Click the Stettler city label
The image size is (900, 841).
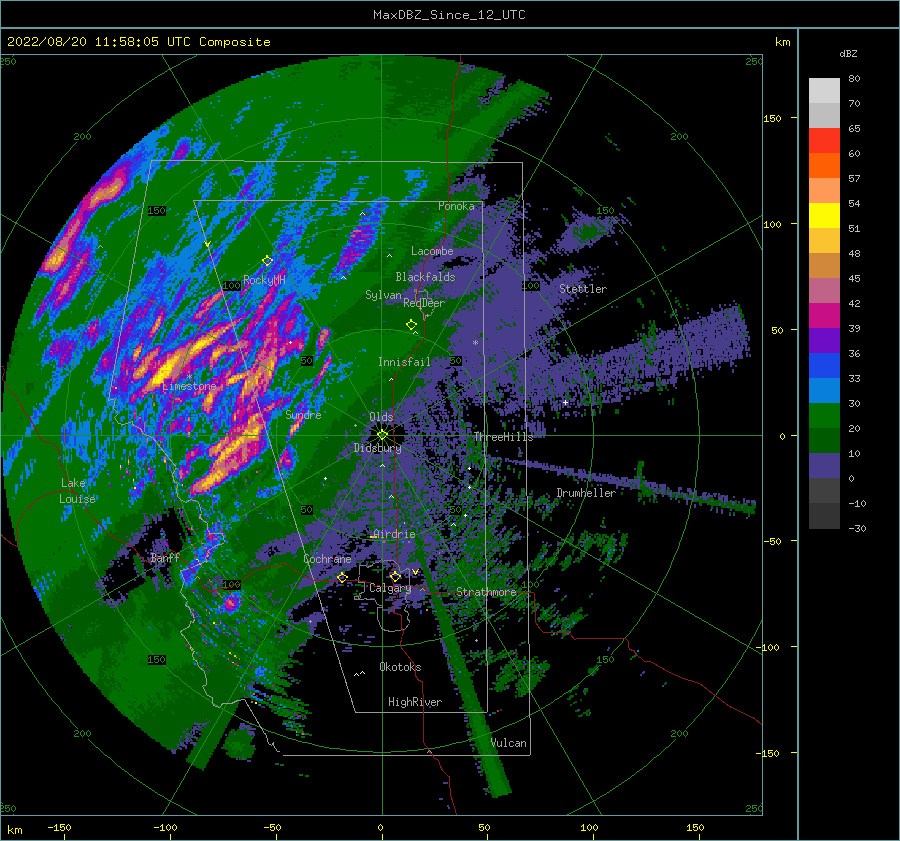(x=583, y=289)
